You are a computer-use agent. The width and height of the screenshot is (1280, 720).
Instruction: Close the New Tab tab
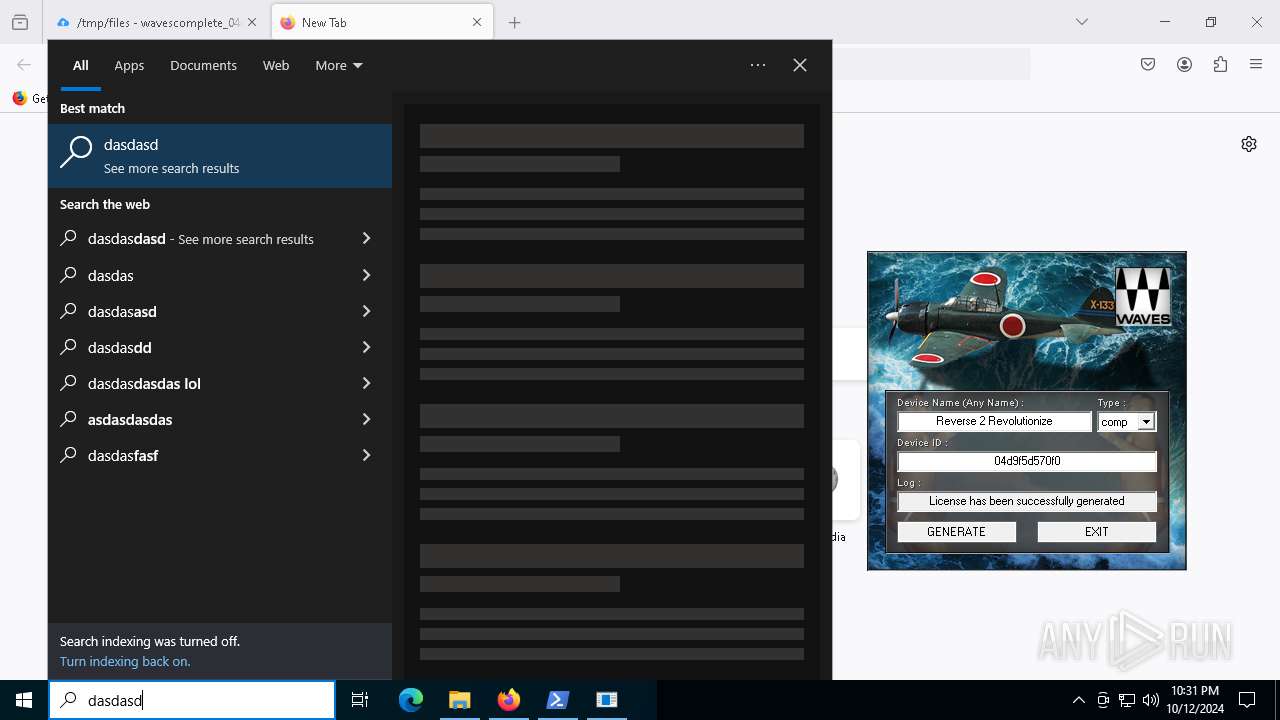[477, 22]
